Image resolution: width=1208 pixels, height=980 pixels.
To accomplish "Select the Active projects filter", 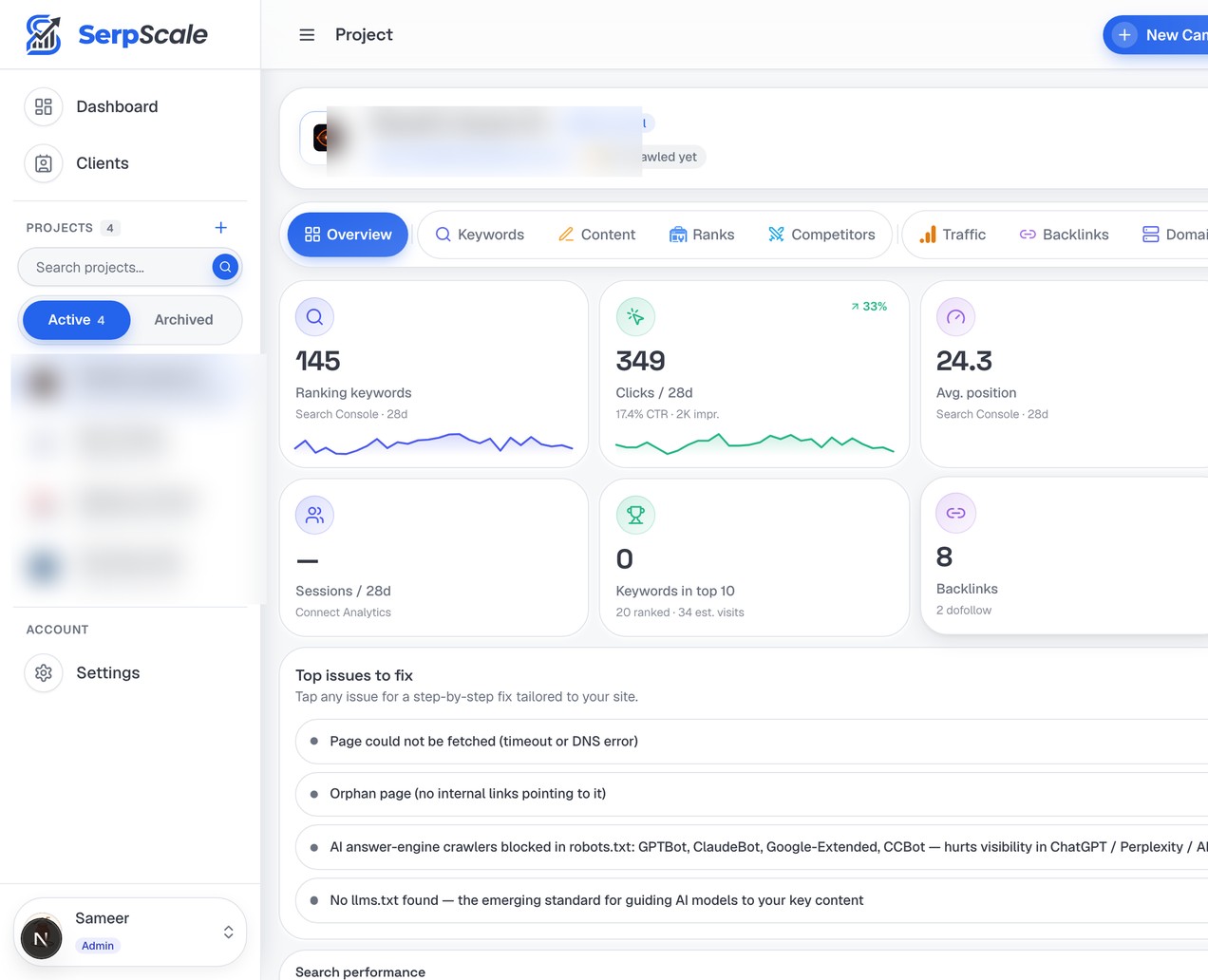I will (77, 320).
